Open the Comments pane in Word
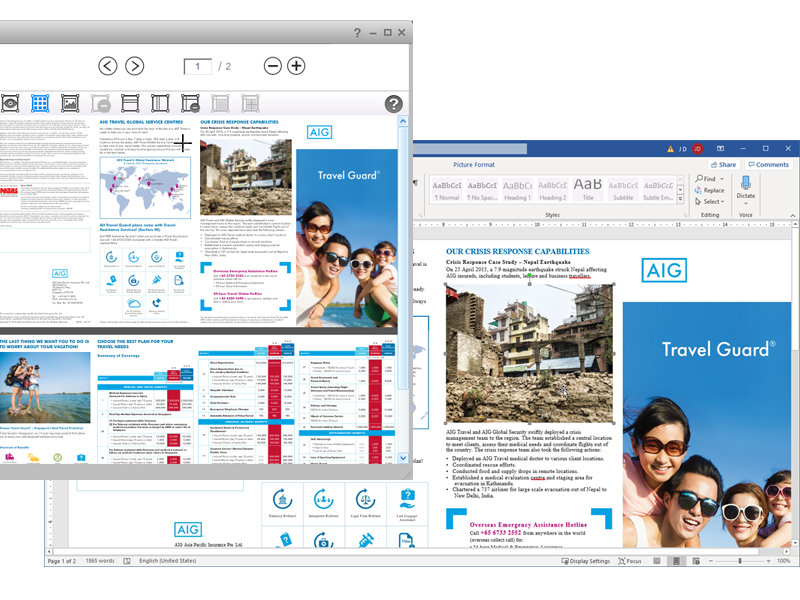Image resolution: width=800 pixels, height=600 pixels. click(x=768, y=165)
